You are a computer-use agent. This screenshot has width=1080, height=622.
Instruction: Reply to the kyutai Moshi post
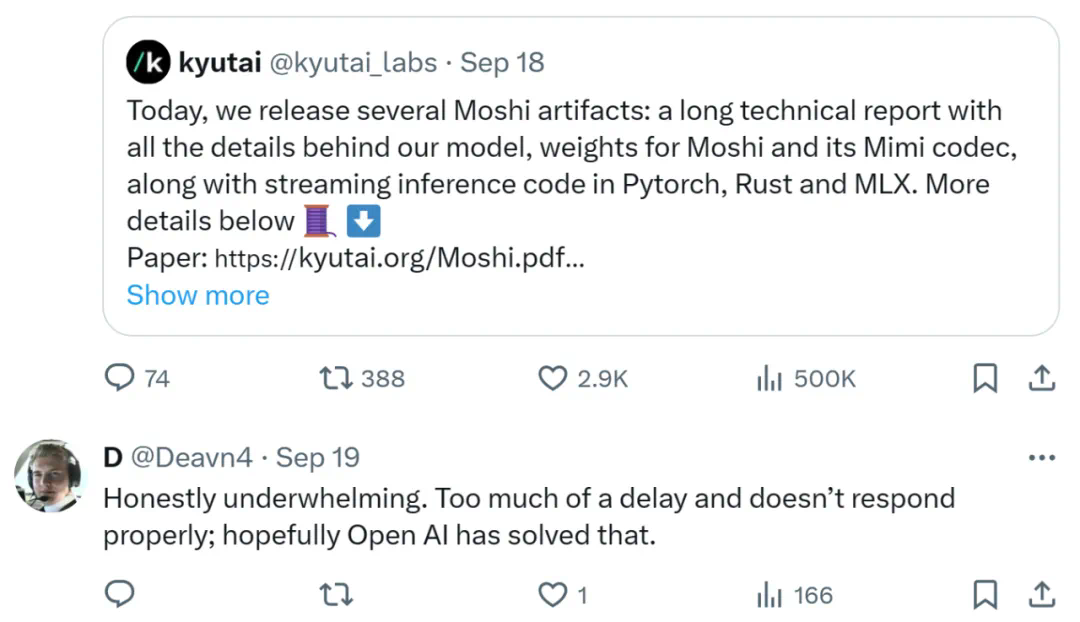pyautogui.click(x=120, y=378)
